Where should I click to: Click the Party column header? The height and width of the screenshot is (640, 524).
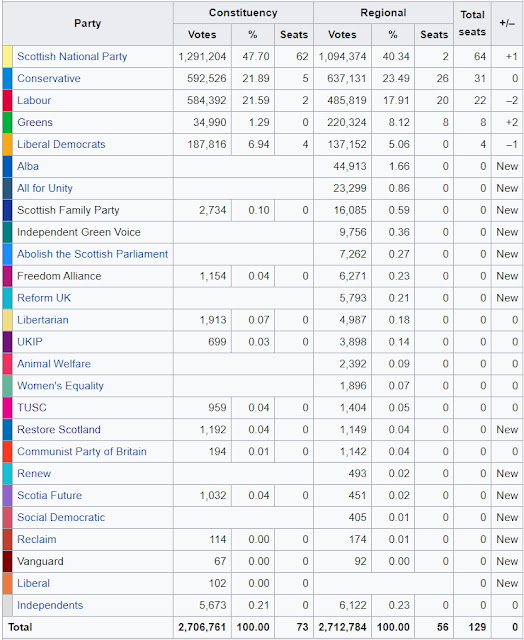[x=88, y=23]
